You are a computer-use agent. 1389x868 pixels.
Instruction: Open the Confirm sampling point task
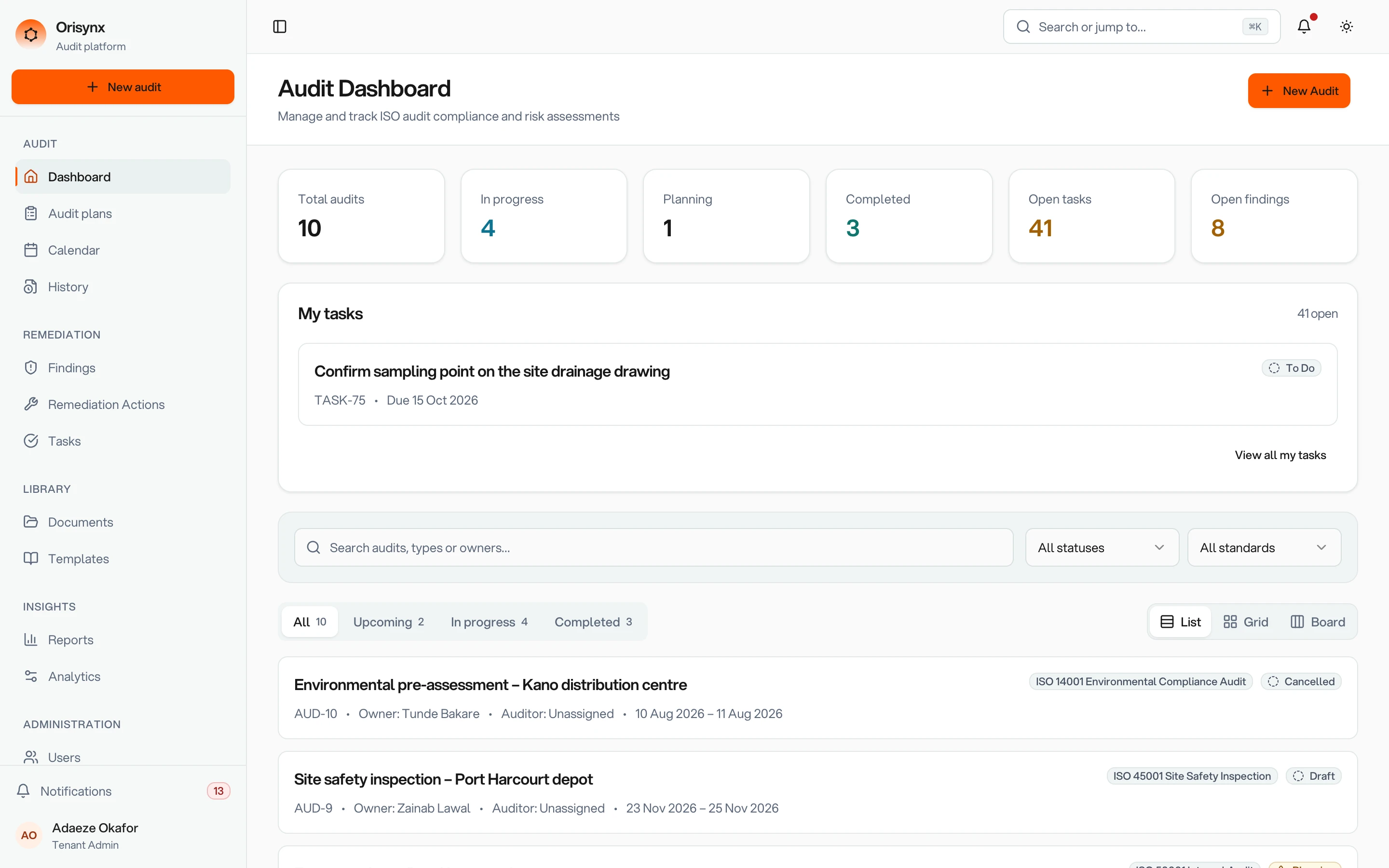point(817,385)
